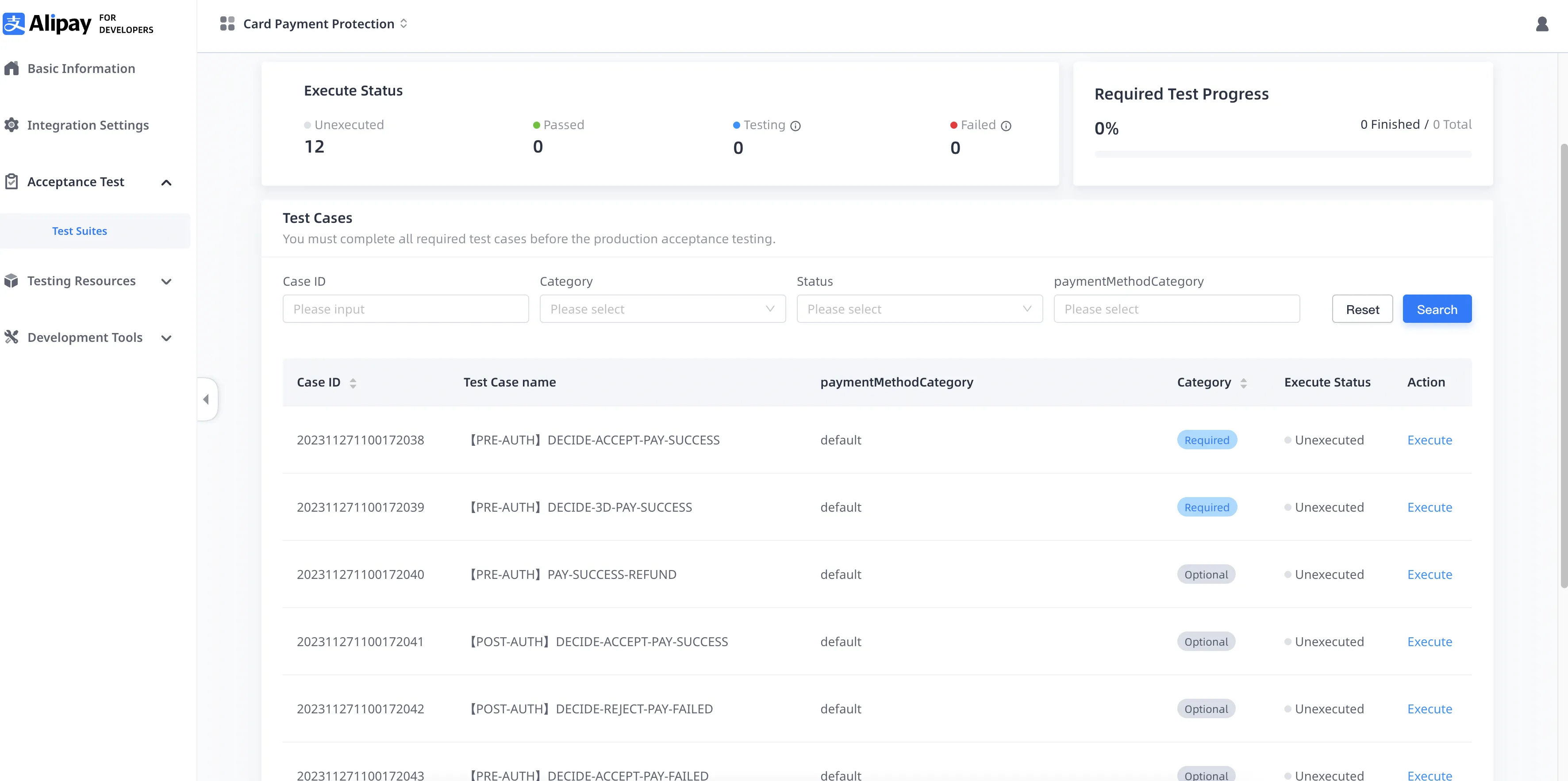Expand the Development Tools menu

(x=166, y=338)
